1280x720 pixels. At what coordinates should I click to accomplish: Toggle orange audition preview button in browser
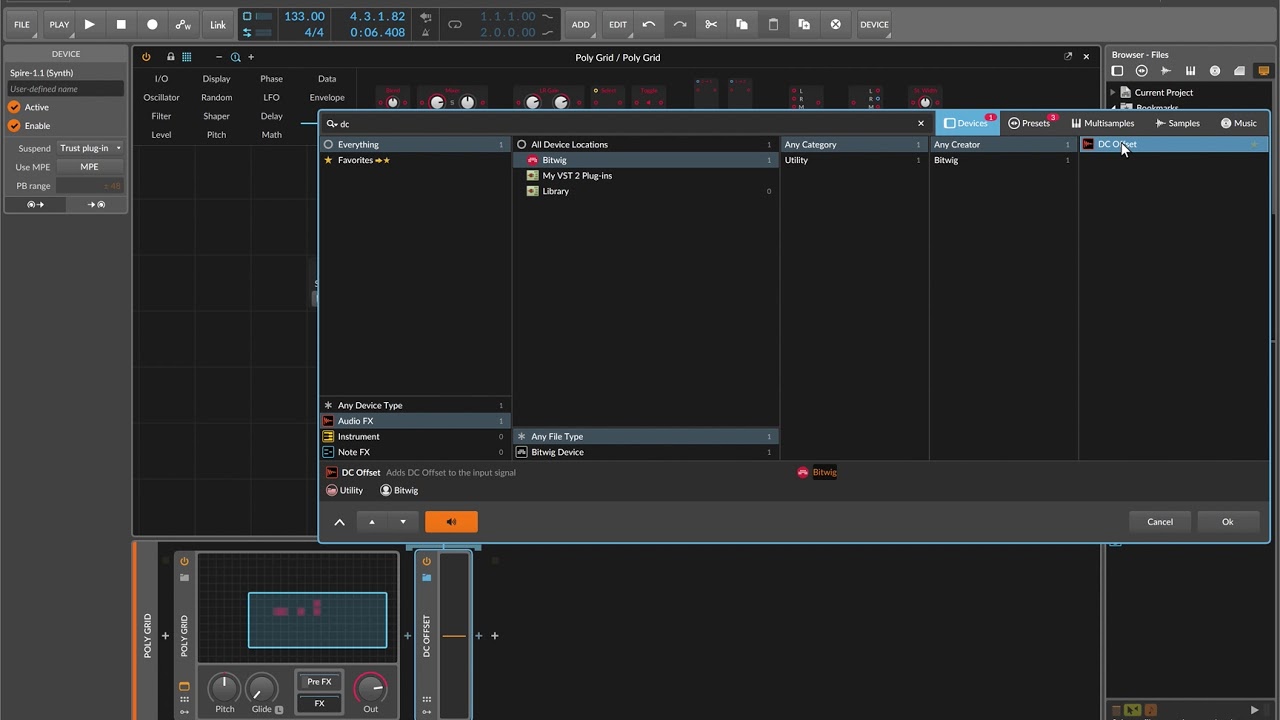[x=451, y=522]
